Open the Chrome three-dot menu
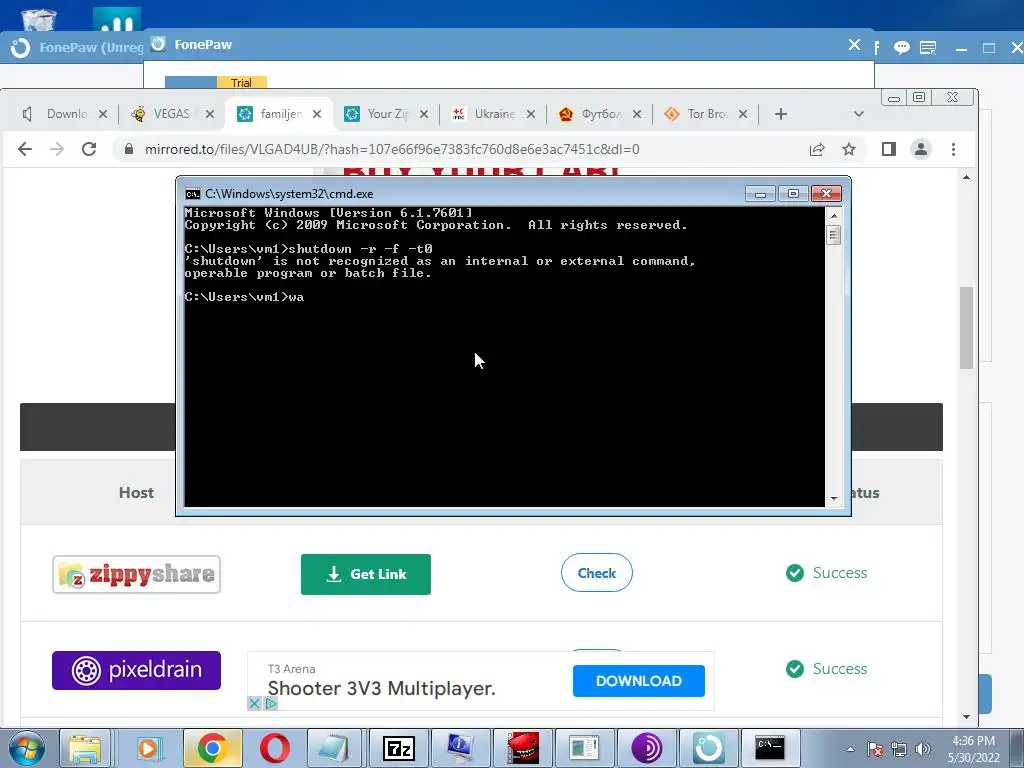Viewport: 1024px width, 768px height. (953, 150)
